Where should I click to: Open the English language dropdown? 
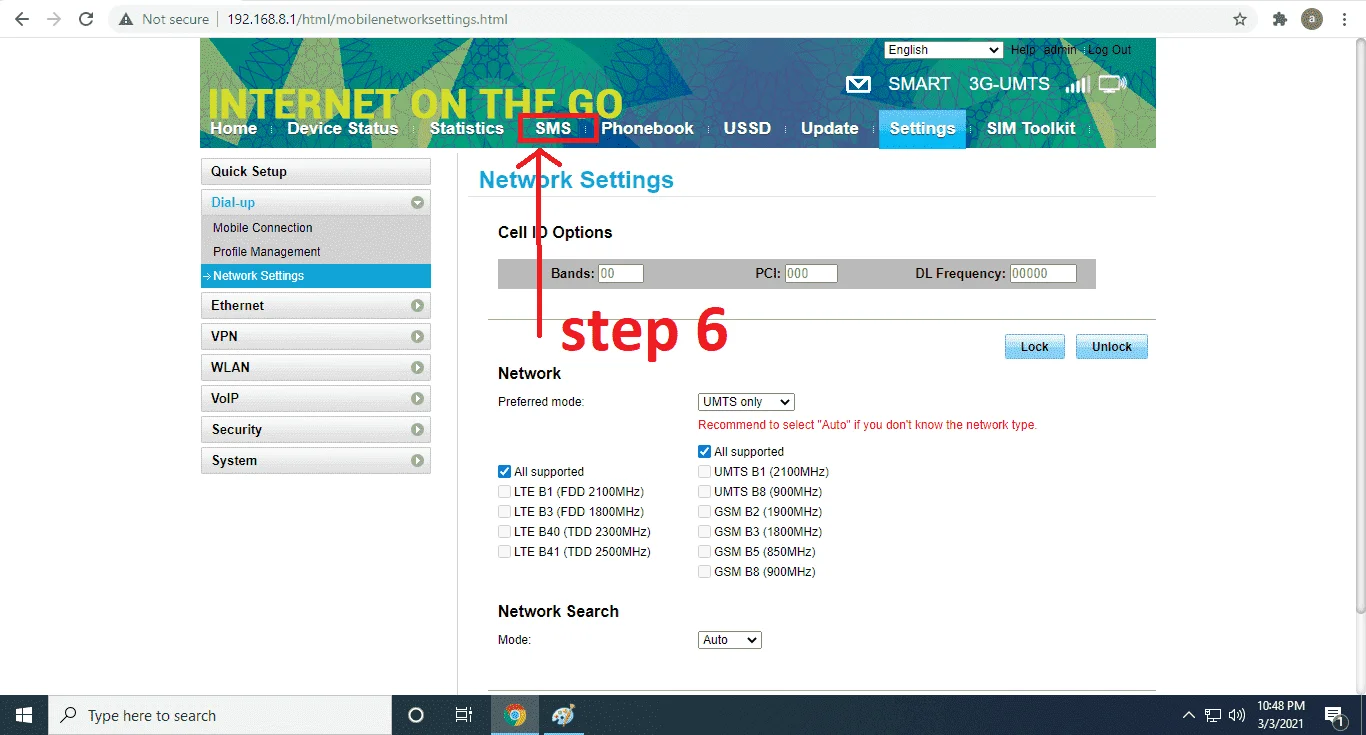tap(943, 50)
